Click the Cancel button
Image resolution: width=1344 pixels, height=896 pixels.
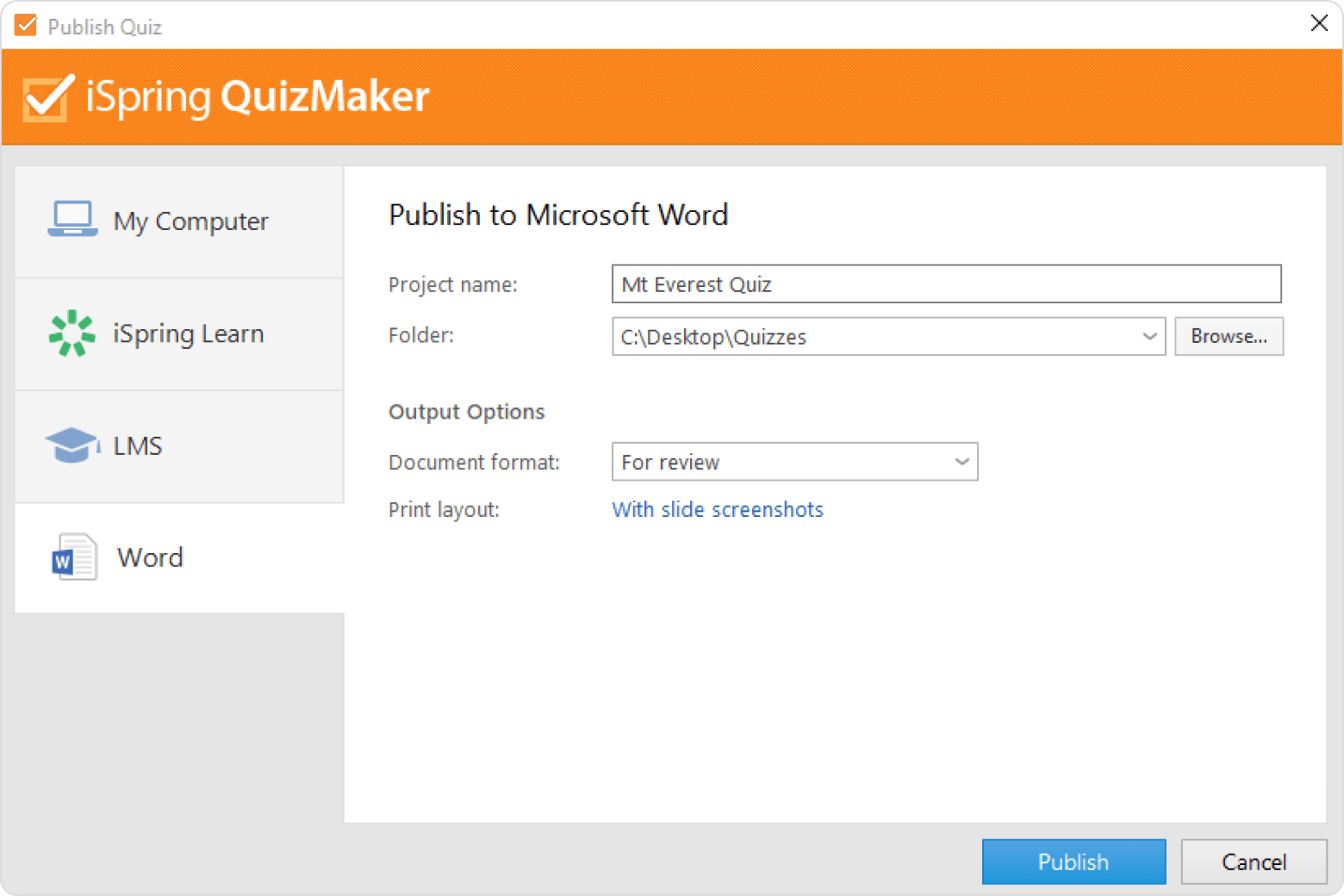point(1254,862)
